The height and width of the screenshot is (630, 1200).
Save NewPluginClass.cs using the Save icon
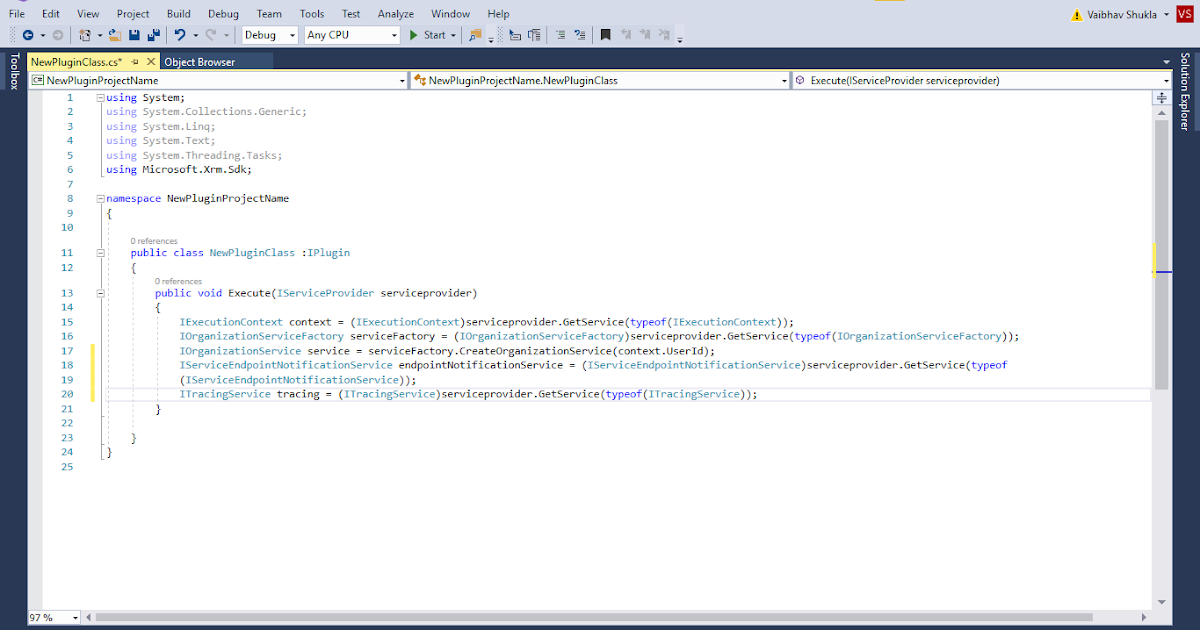(x=134, y=34)
